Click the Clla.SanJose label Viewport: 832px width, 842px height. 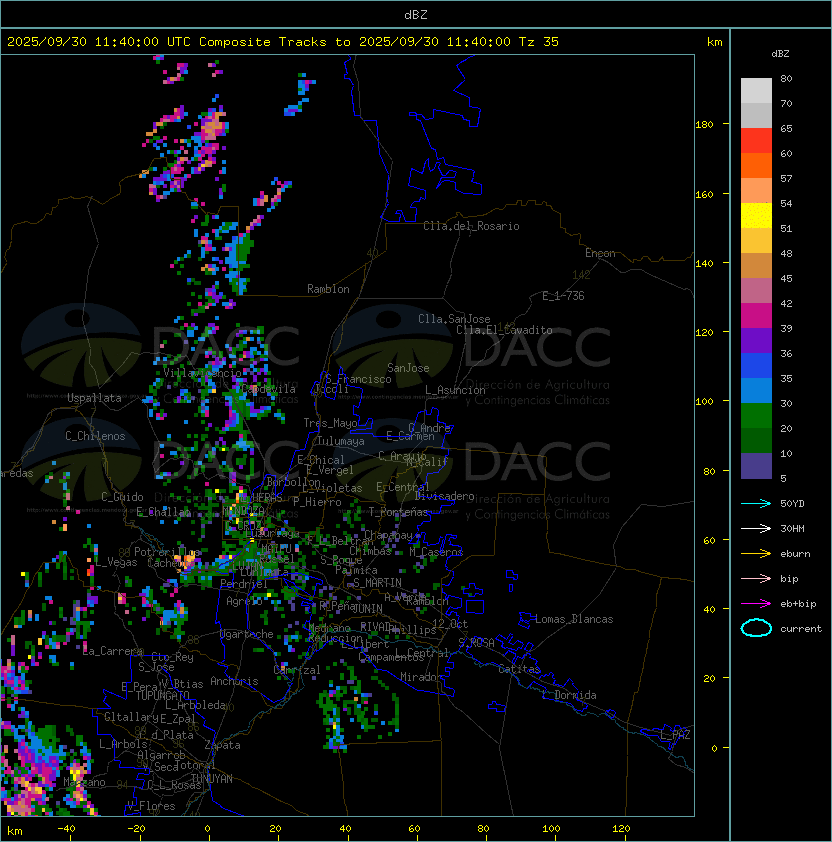(x=454, y=319)
